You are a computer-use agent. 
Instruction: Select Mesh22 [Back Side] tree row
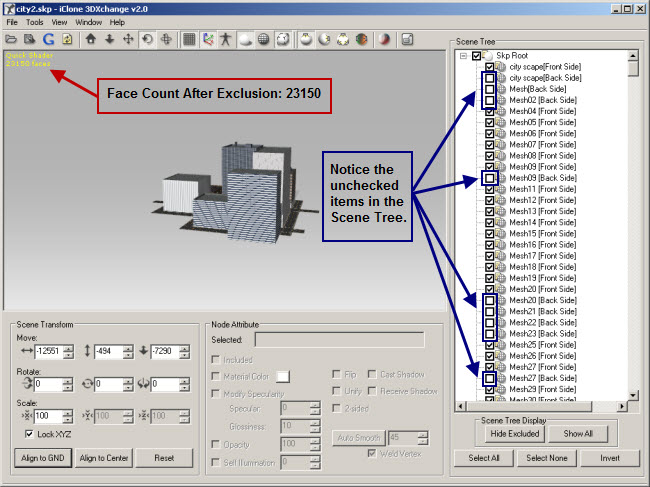(x=543, y=323)
